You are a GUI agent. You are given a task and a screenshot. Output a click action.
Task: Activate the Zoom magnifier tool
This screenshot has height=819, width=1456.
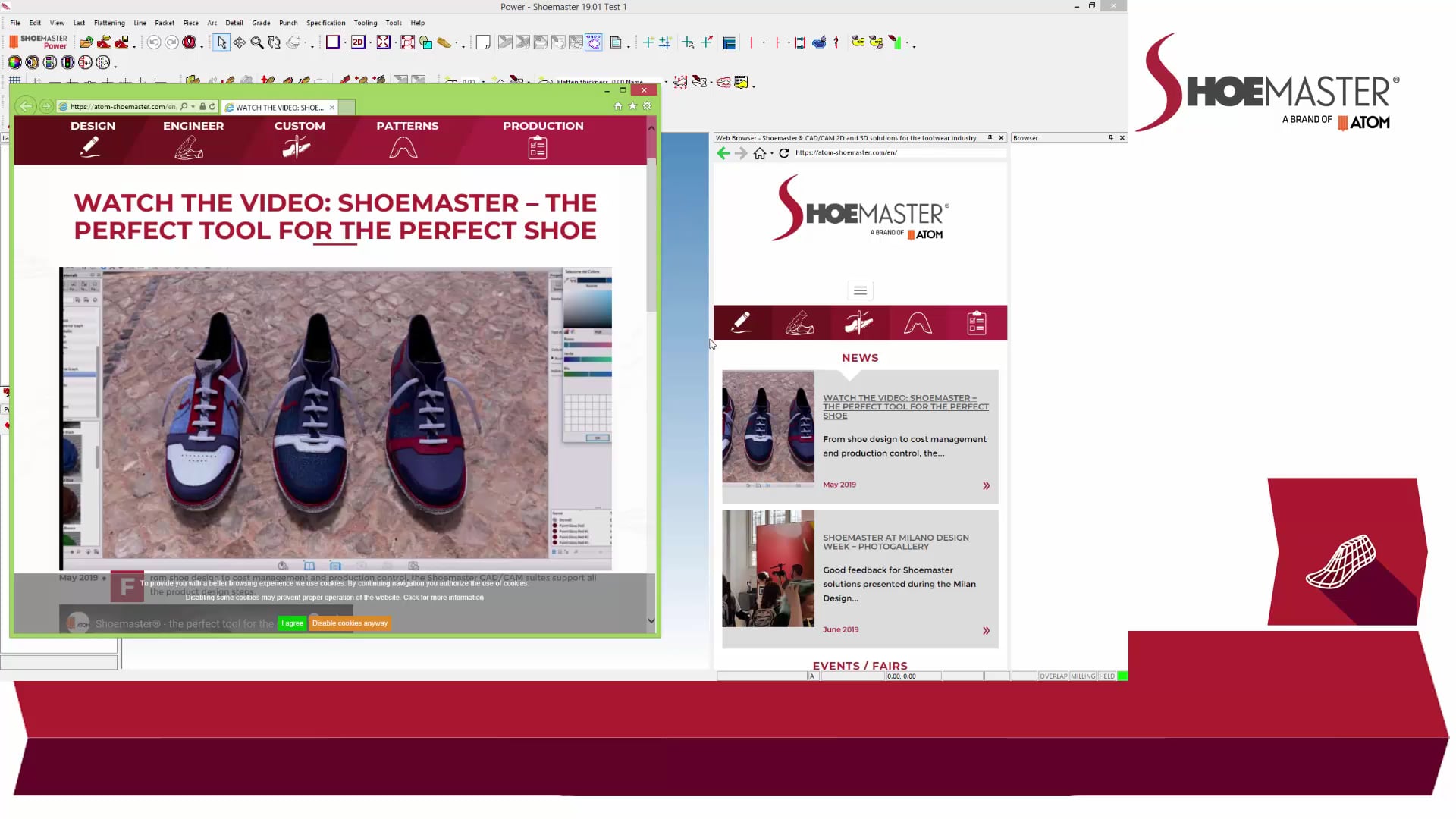click(257, 42)
